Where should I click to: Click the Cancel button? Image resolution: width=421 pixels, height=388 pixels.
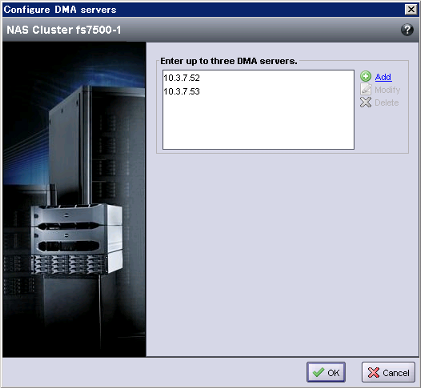coord(388,372)
